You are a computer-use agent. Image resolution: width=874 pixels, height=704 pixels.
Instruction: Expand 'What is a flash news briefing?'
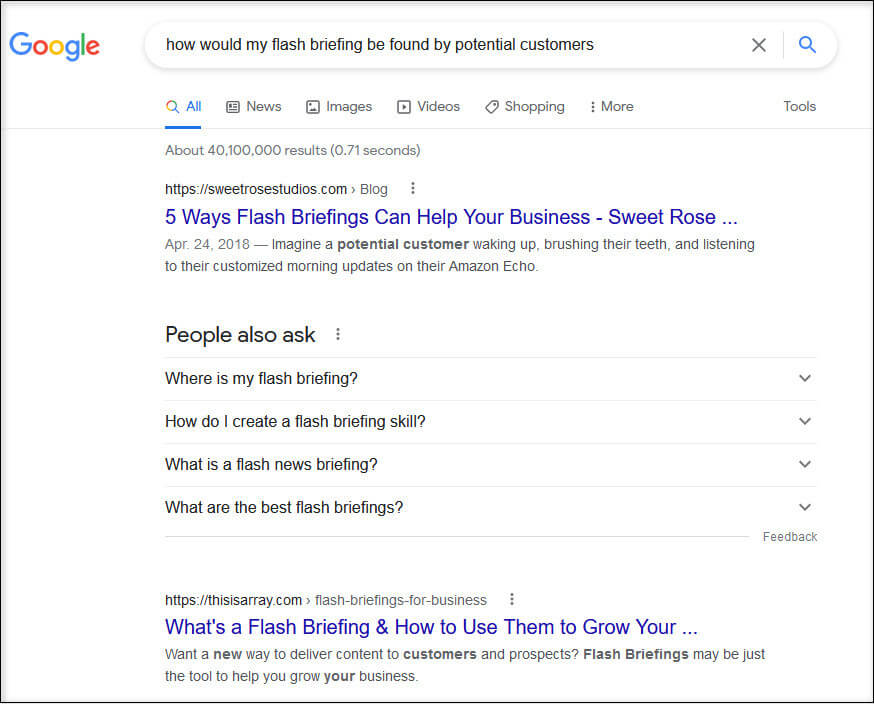491,464
